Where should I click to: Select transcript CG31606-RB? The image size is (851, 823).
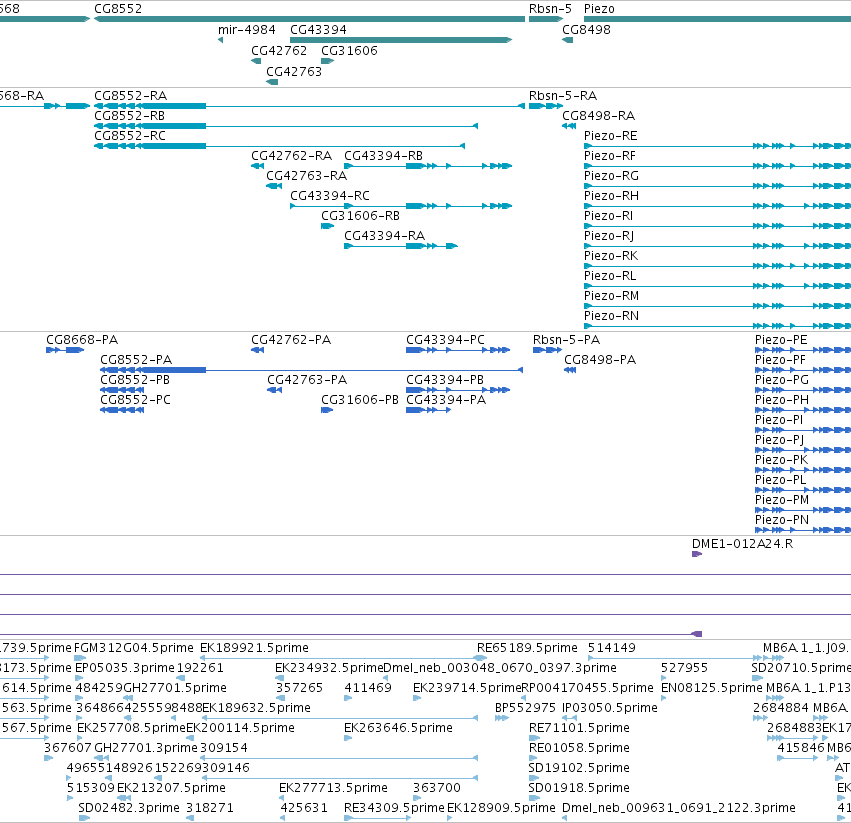point(360,216)
